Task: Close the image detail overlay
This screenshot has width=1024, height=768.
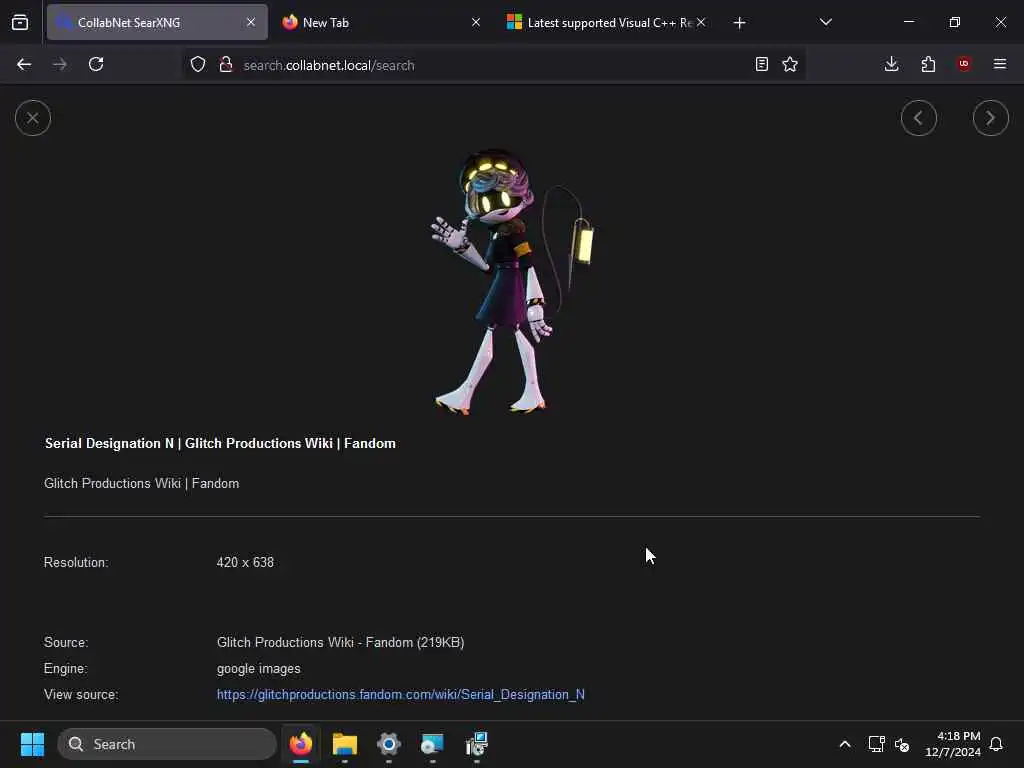Action: point(33,118)
